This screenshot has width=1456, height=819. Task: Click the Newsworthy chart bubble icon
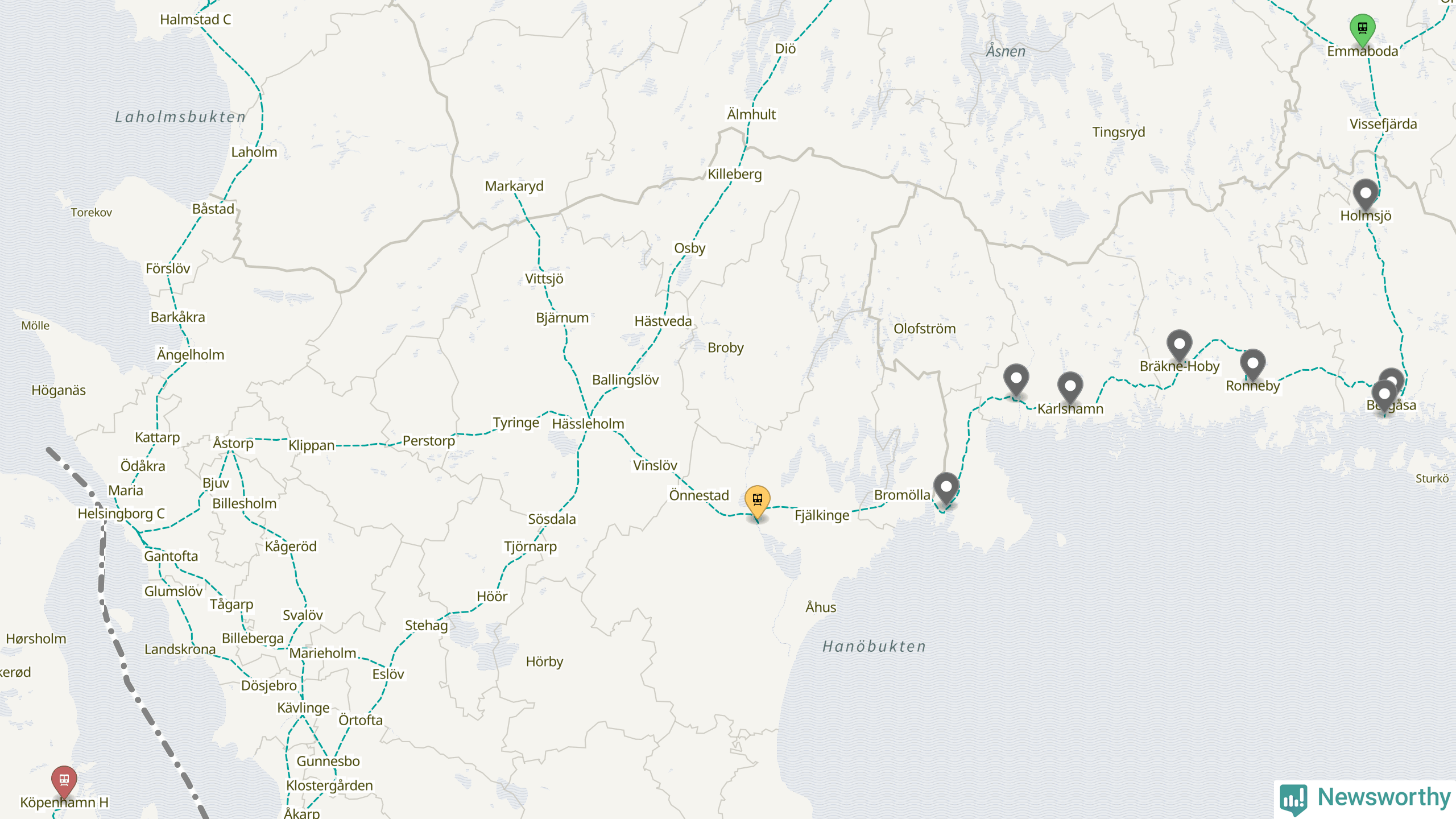pyautogui.click(x=1293, y=799)
